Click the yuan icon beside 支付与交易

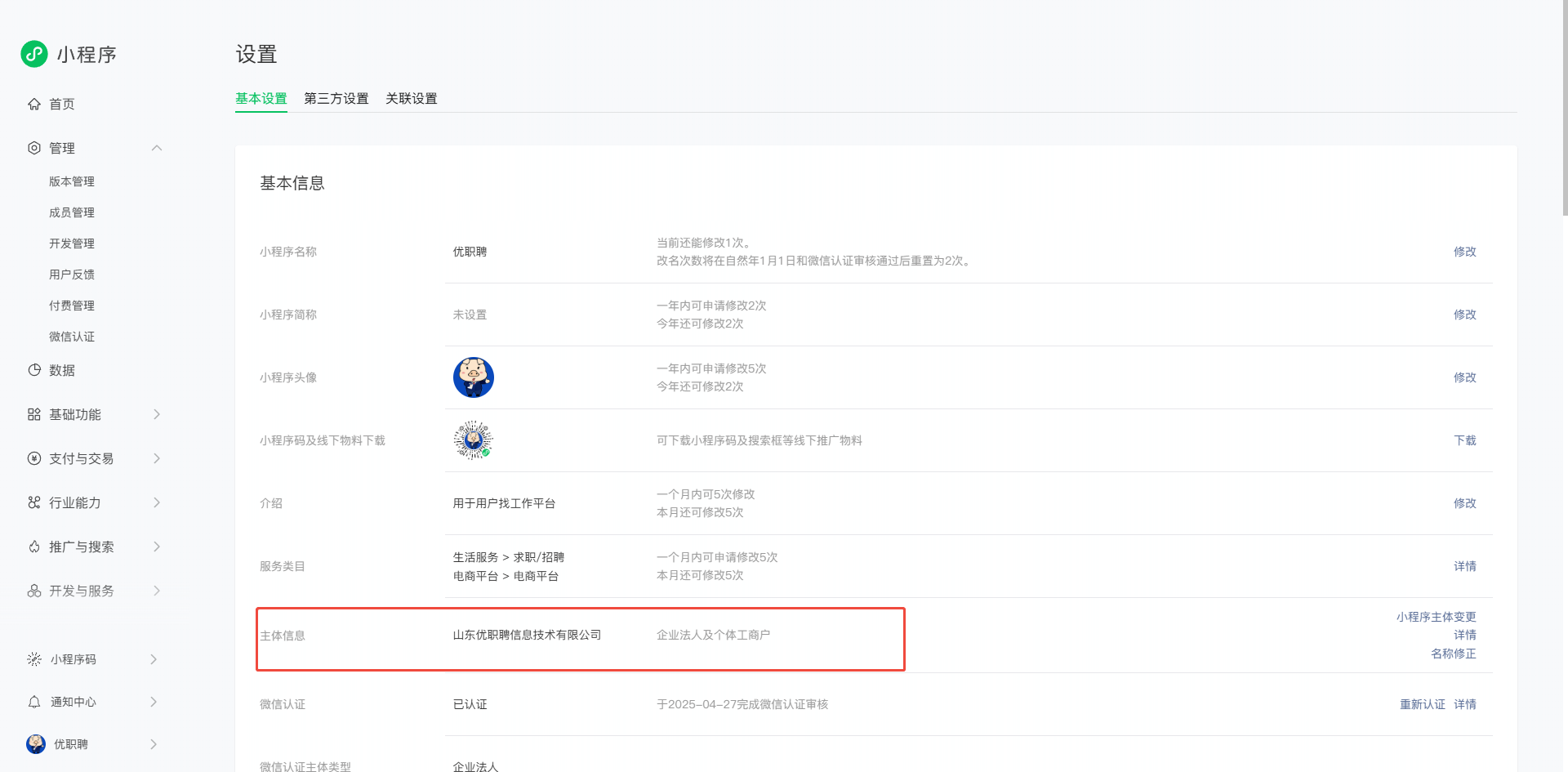(x=34, y=458)
